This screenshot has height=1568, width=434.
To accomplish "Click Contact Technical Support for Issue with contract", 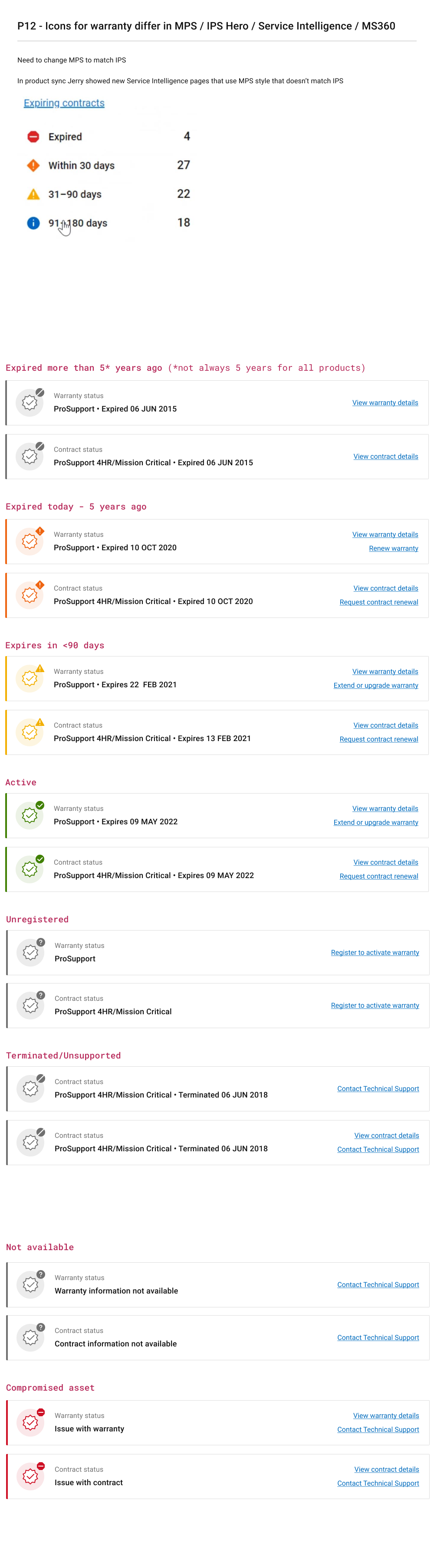I will coord(378,1483).
